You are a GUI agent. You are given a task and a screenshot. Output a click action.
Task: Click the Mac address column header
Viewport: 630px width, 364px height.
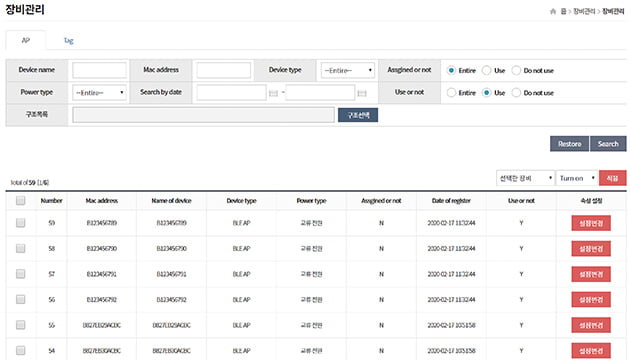pyautogui.click(x=102, y=200)
